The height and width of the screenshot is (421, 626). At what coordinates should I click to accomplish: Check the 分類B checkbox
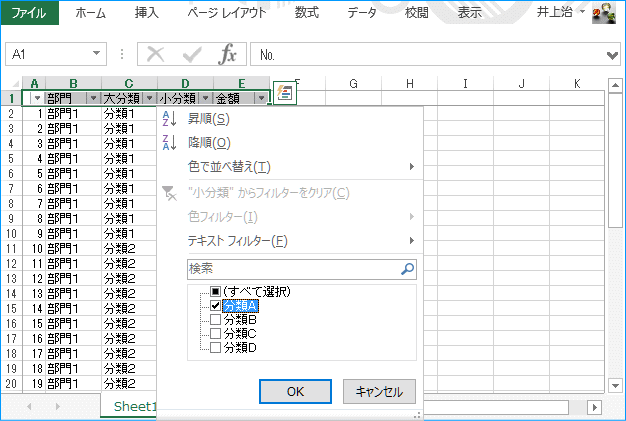[x=215, y=319]
